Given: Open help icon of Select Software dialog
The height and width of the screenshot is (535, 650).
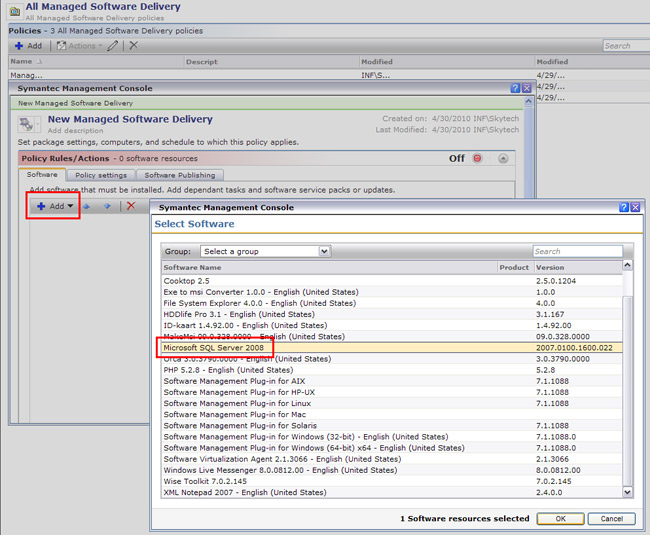Looking at the screenshot, I should (x=623, y=207).
